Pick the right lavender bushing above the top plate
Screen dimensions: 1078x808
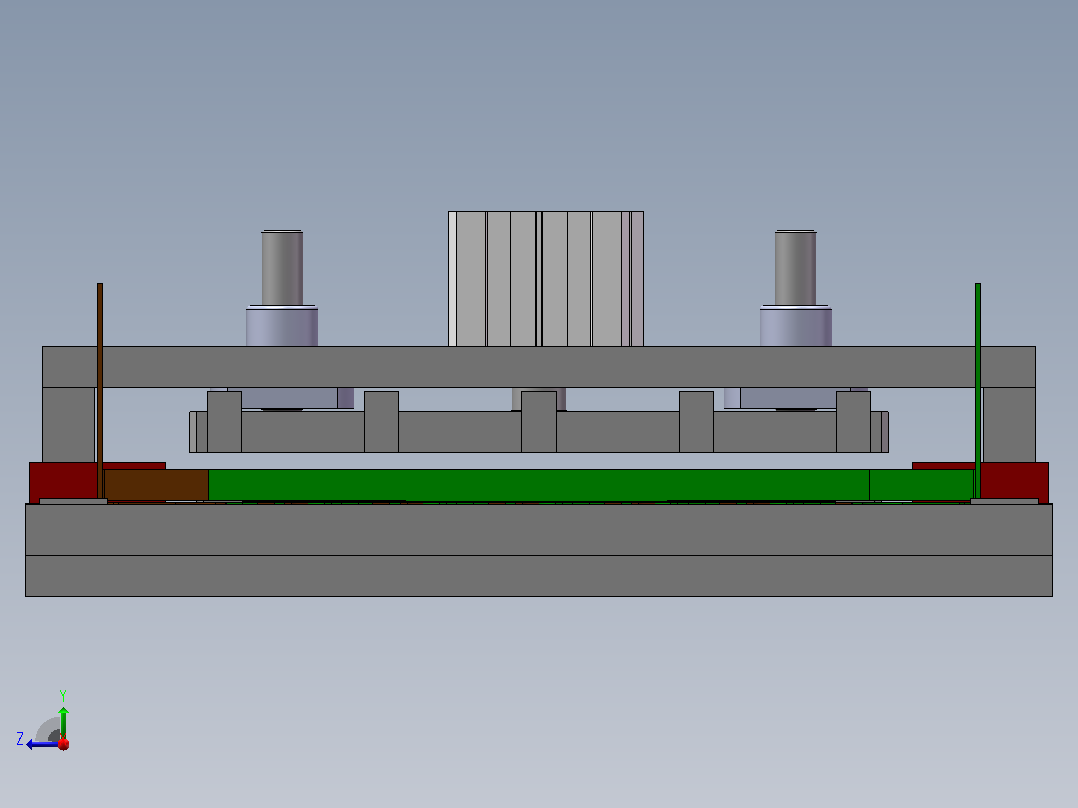tap(795, 326)
